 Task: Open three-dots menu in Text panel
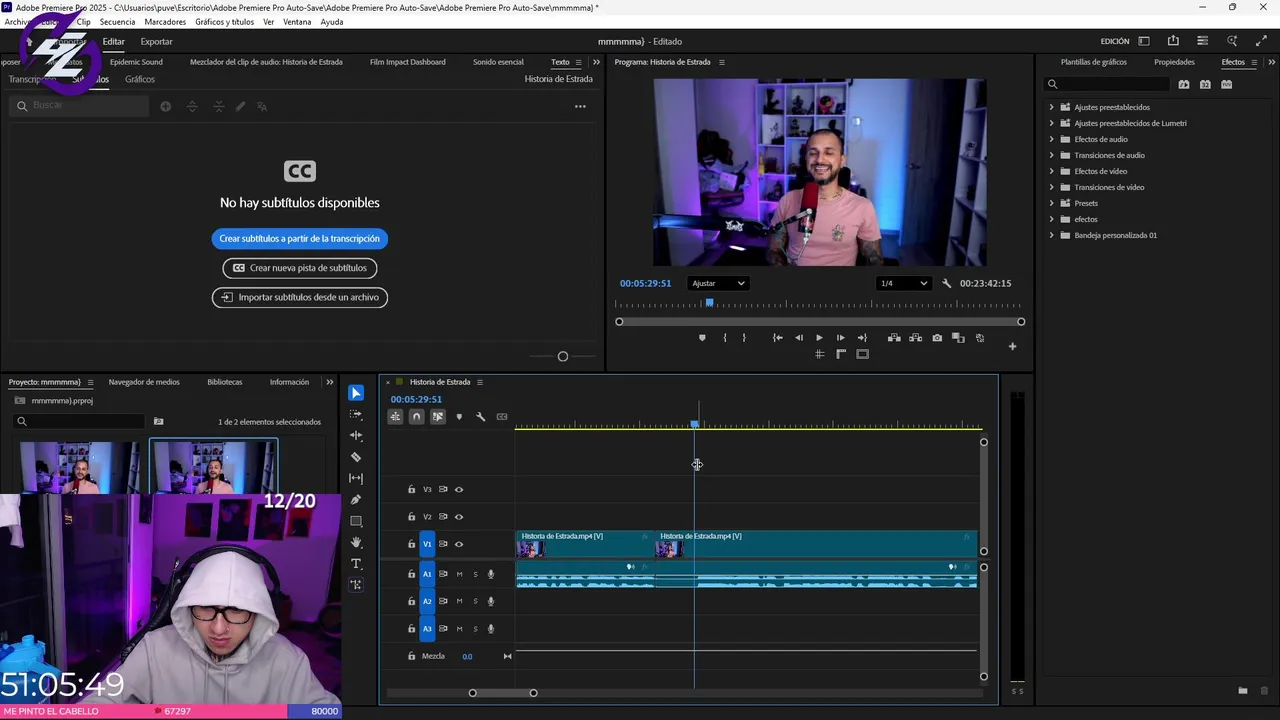[x=580, y=106]
